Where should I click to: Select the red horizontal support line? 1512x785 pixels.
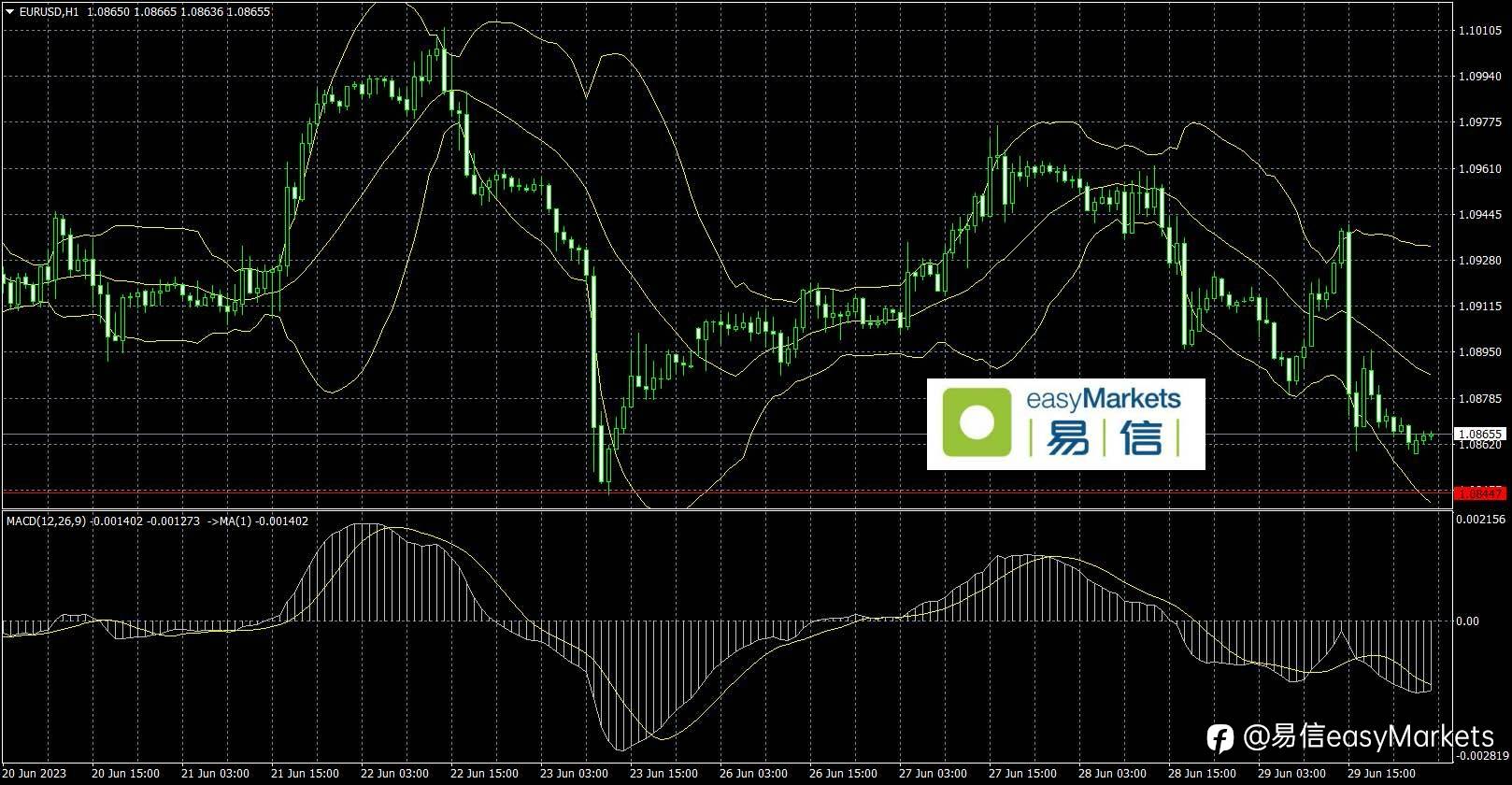point(726,492)
